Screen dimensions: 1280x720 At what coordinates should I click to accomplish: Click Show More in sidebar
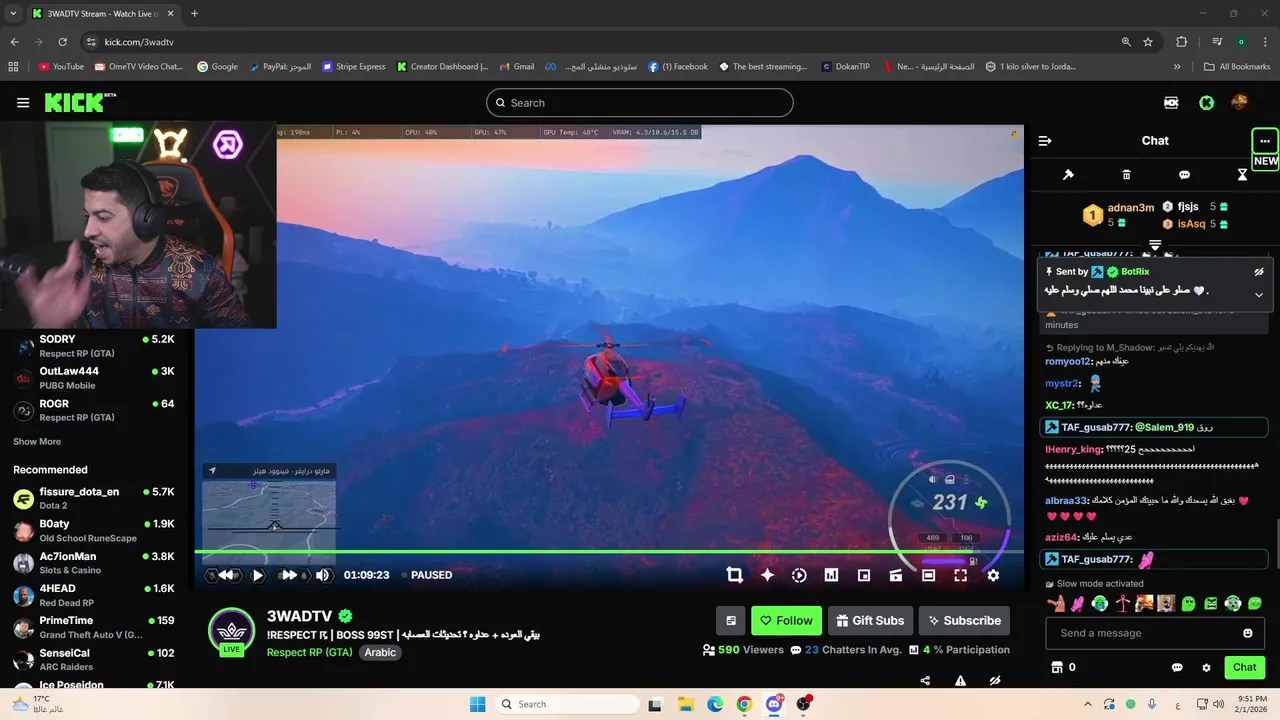click(x=37, y=442)
